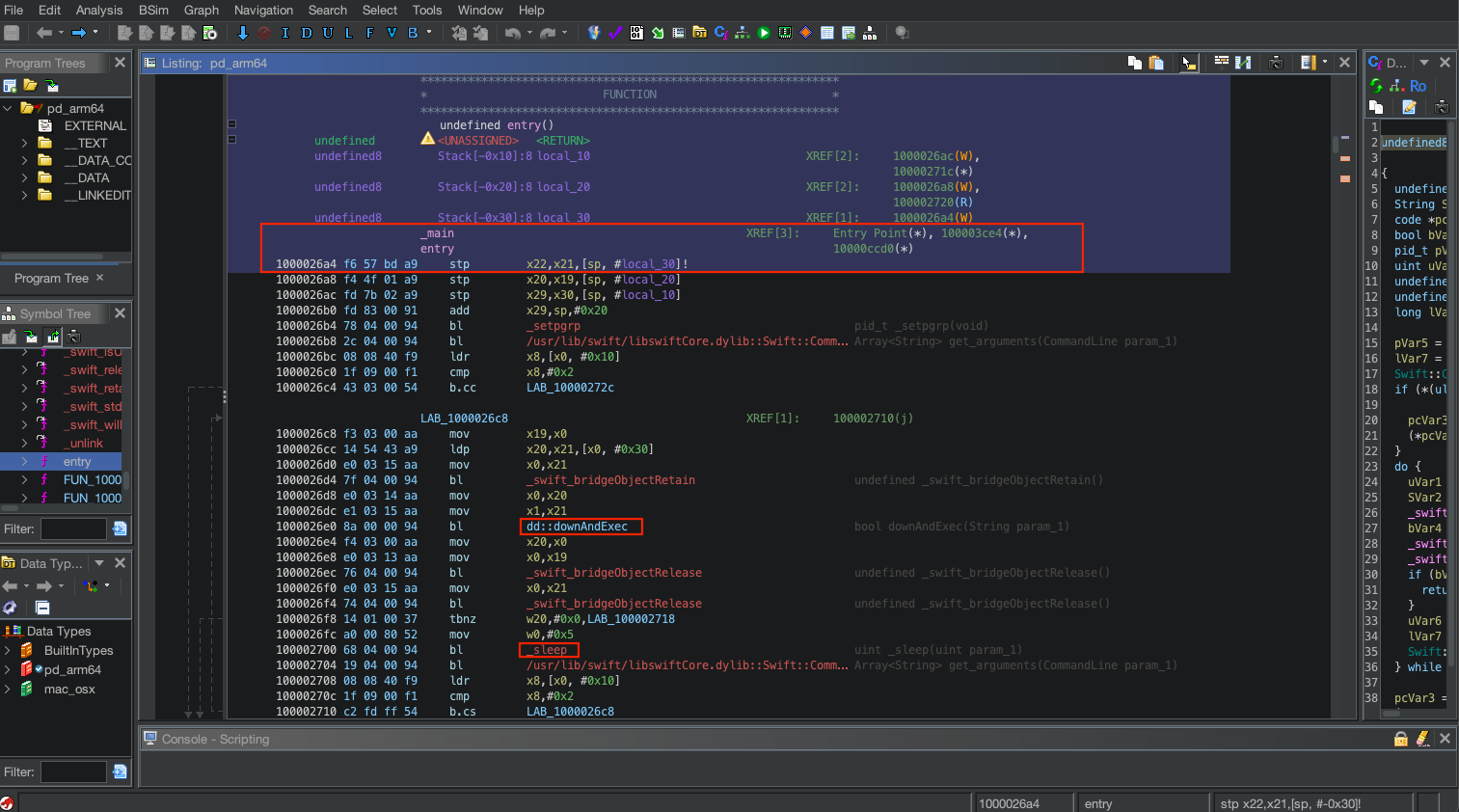Collapse the pd_arm64 root tree node
The image size is (1459, 812).
tap(8, 108)
